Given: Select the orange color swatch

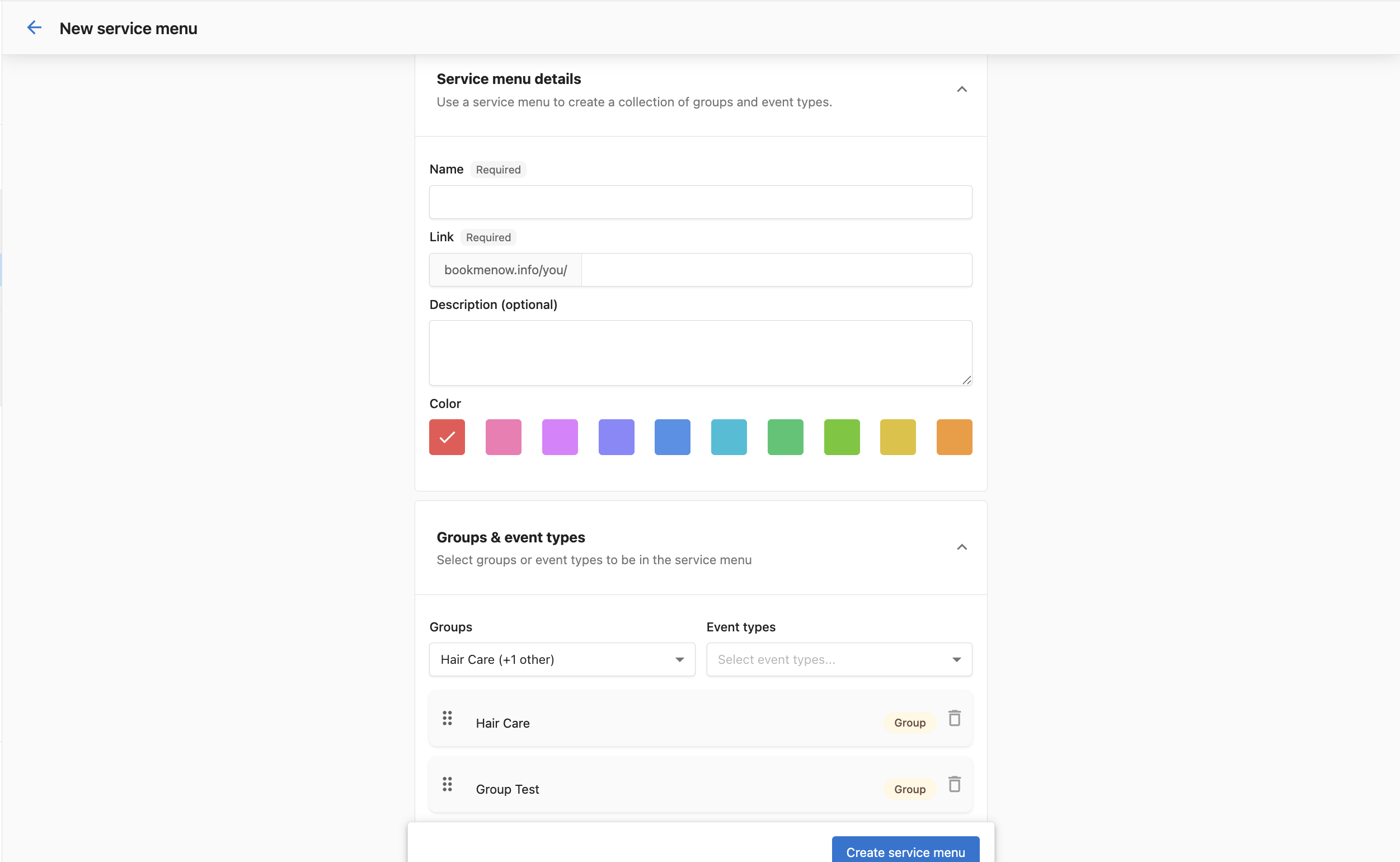Looking at the screenshot, I should [953, 437].
